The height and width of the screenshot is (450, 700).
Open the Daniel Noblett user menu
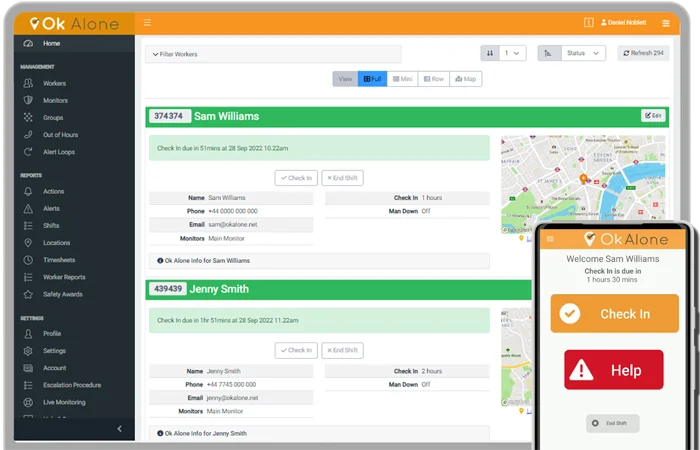[x=623, y=22]
